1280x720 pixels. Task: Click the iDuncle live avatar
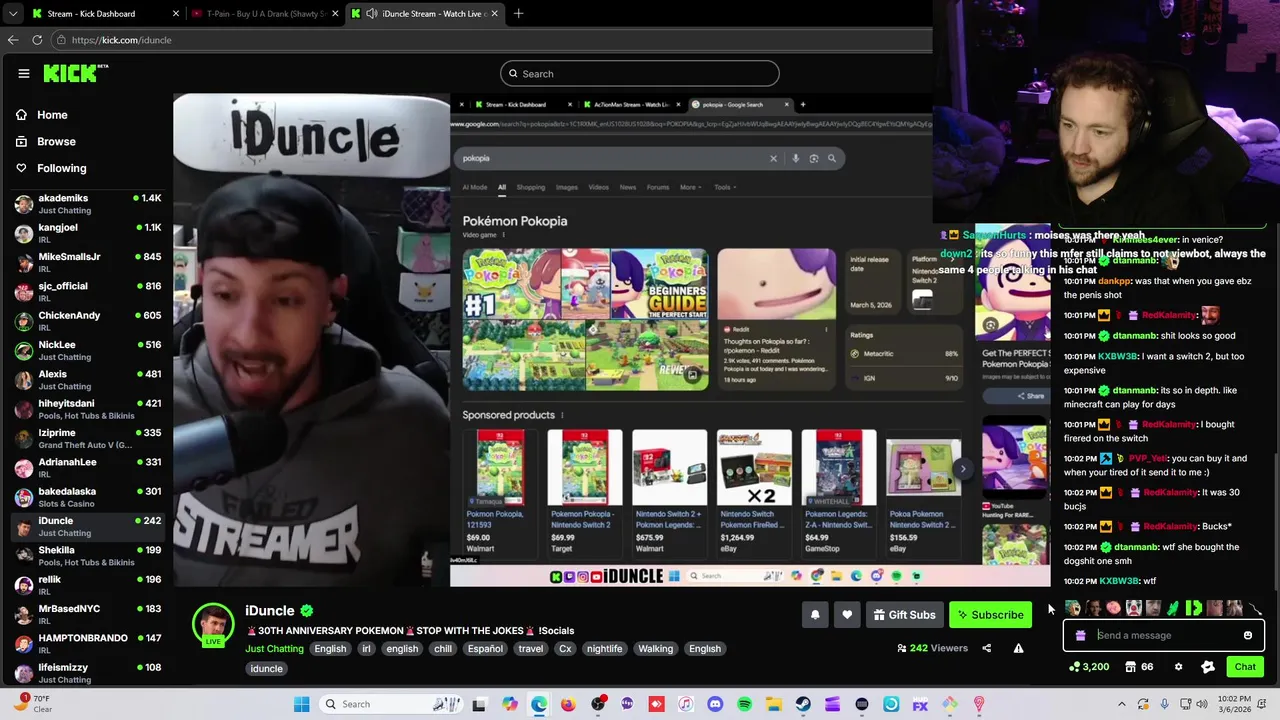(x=213, y=624)
